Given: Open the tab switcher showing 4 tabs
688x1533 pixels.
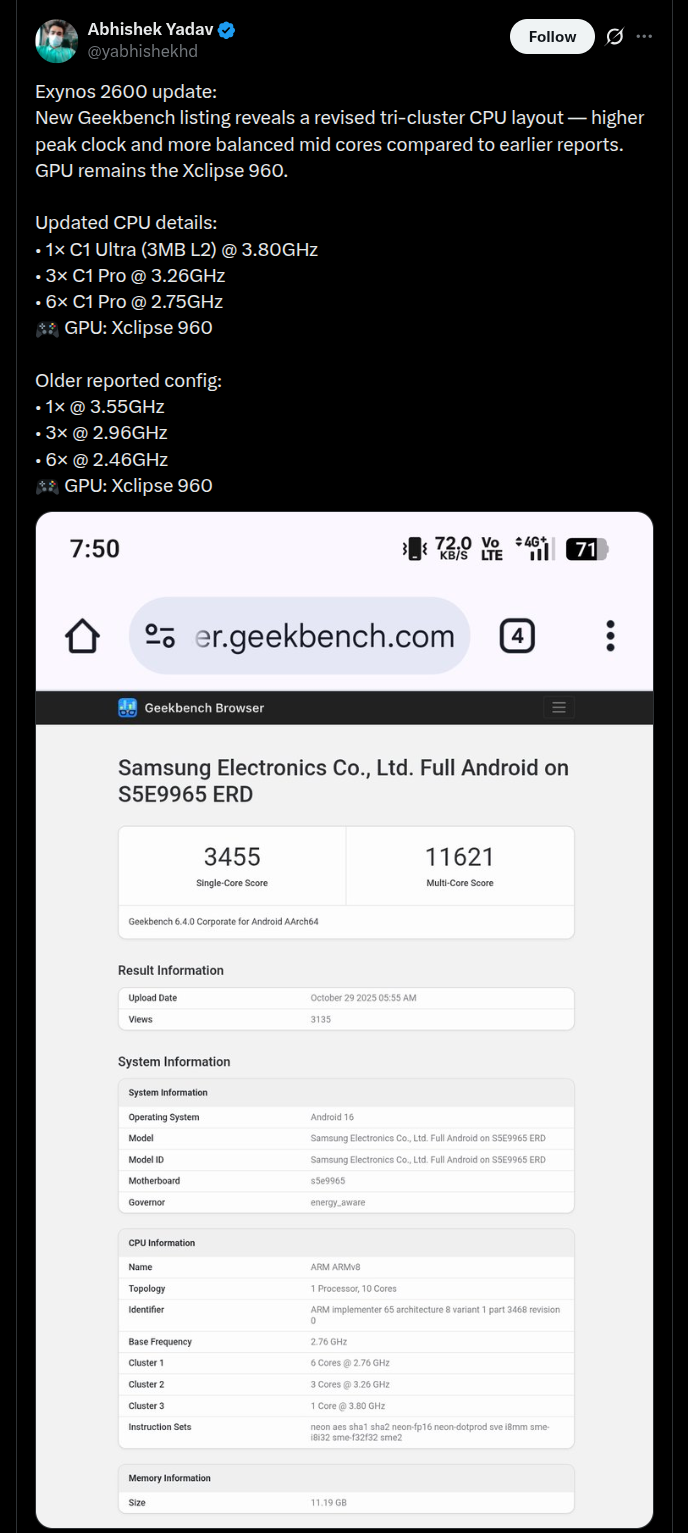Looking at the screenshot, I should pyautogui.click(x=517, y=634).
